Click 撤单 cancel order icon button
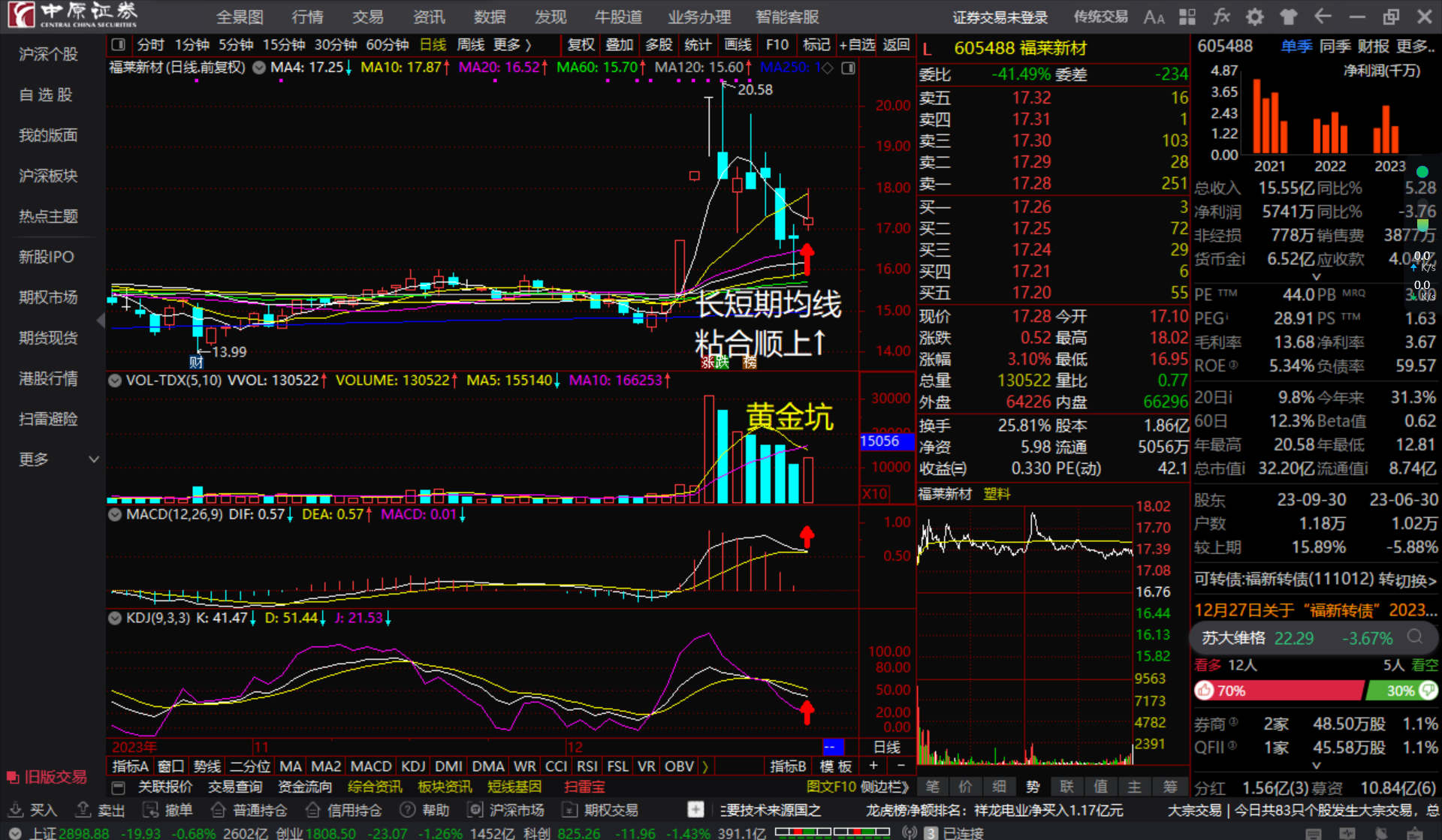 coord(168,810)
